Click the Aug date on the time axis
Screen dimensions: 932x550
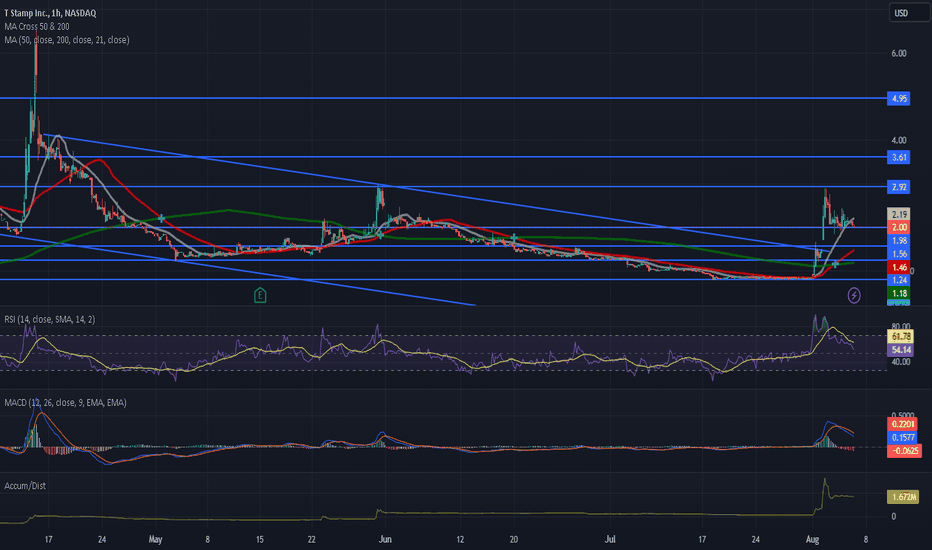[x=812, y=539]
